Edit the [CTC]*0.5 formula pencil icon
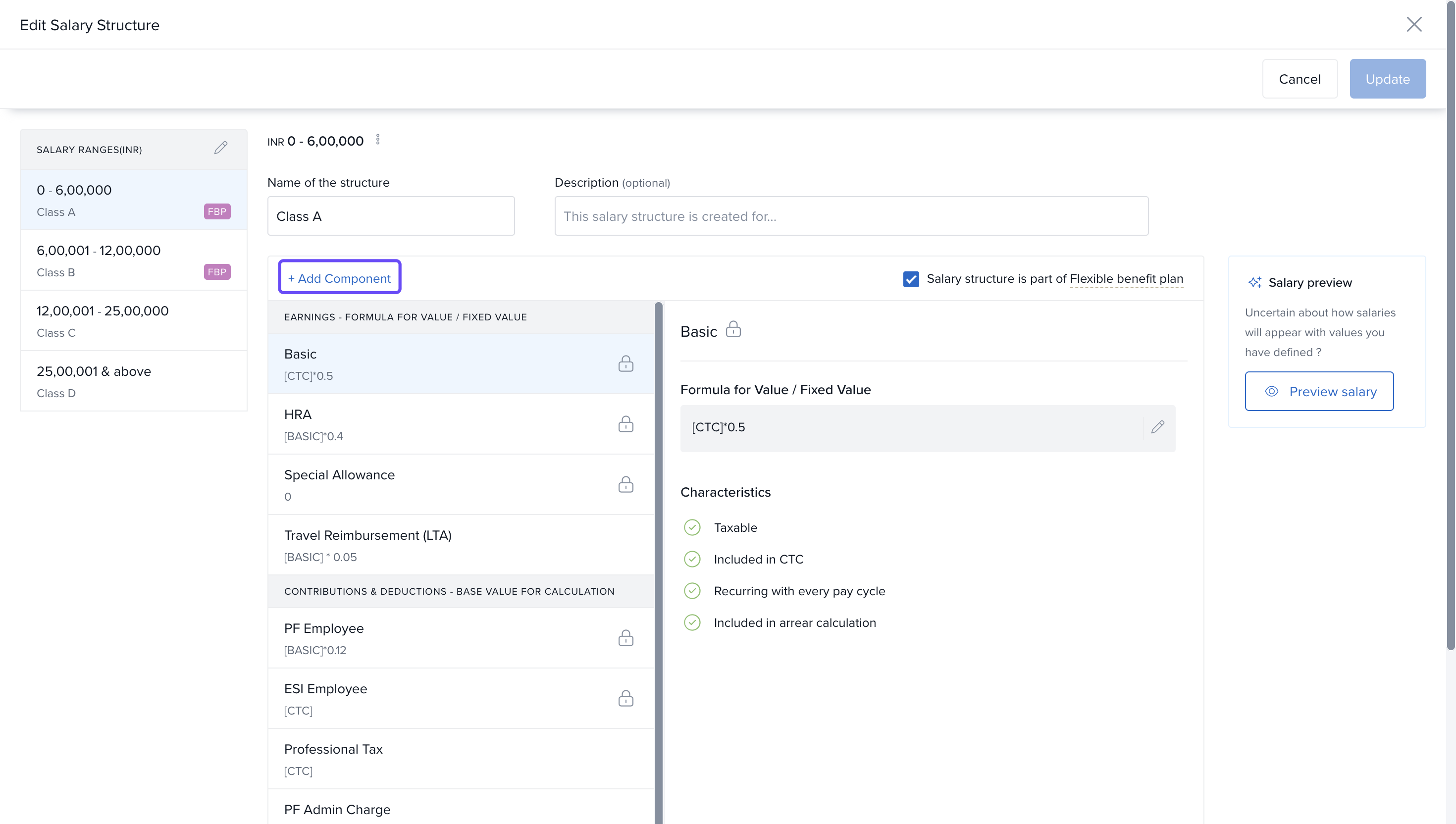 (x=1157, y=427)
